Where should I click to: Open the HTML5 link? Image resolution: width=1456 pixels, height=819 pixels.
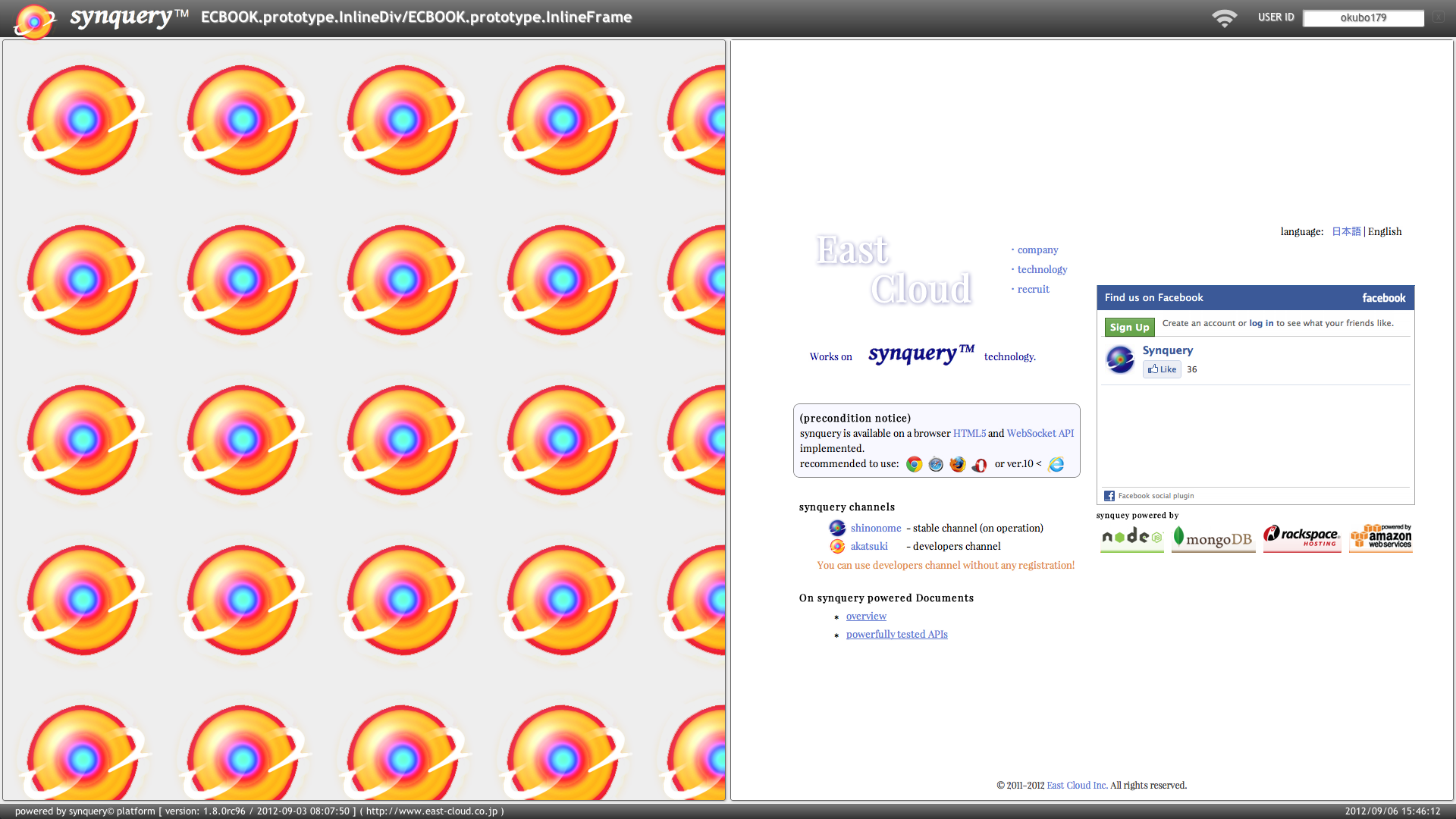(969, 433)
